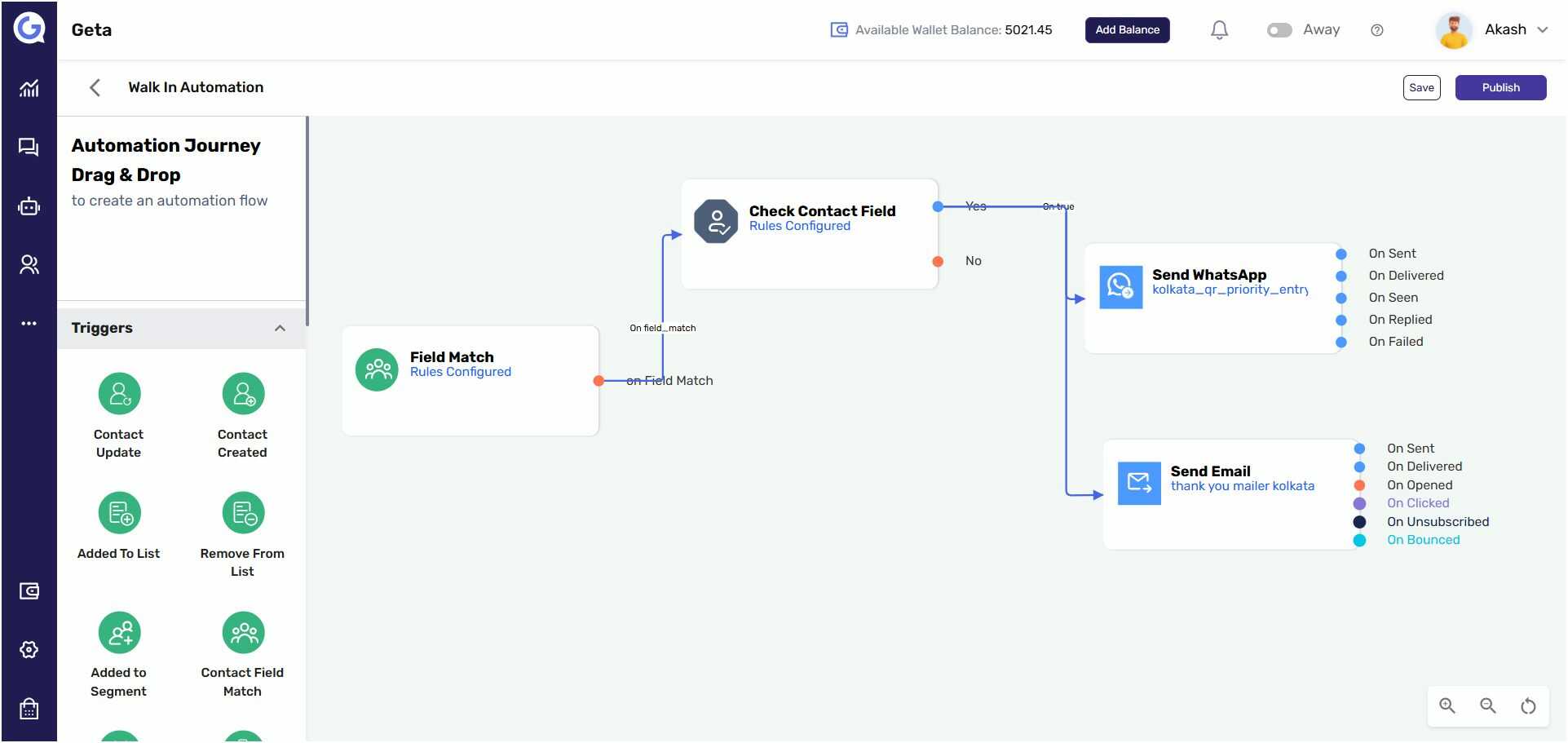Screen dimensions: 1568x743
Task: Click the Walk In Automation title
Action: [196, 87]
